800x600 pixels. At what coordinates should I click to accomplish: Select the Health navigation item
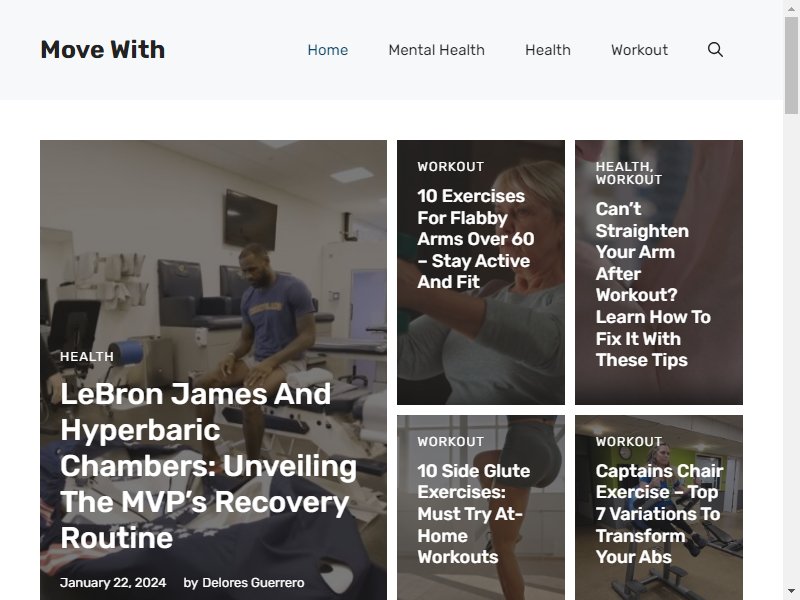click(548, 50)
